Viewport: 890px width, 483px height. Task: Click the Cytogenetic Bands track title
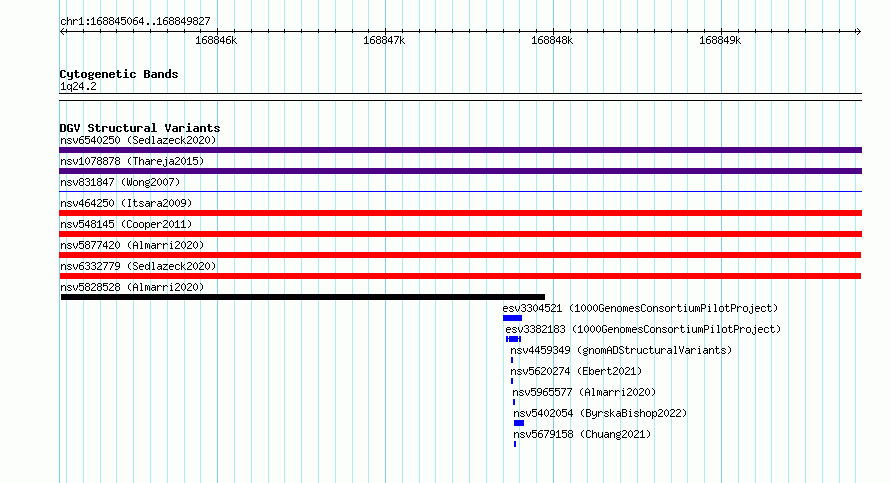pos(119,74)
